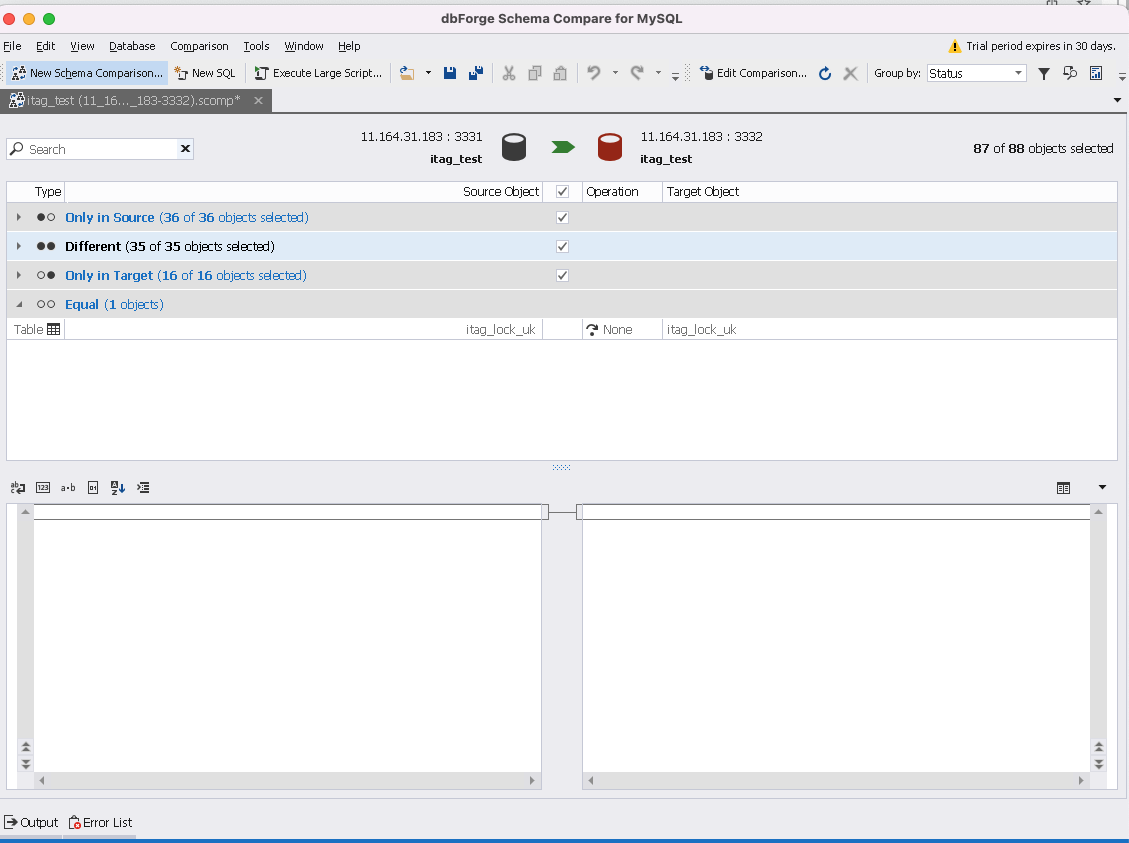This screenshot has height=843, width=1129.
Task: Close the itag_test scomp tab
Action: [258, 101]
